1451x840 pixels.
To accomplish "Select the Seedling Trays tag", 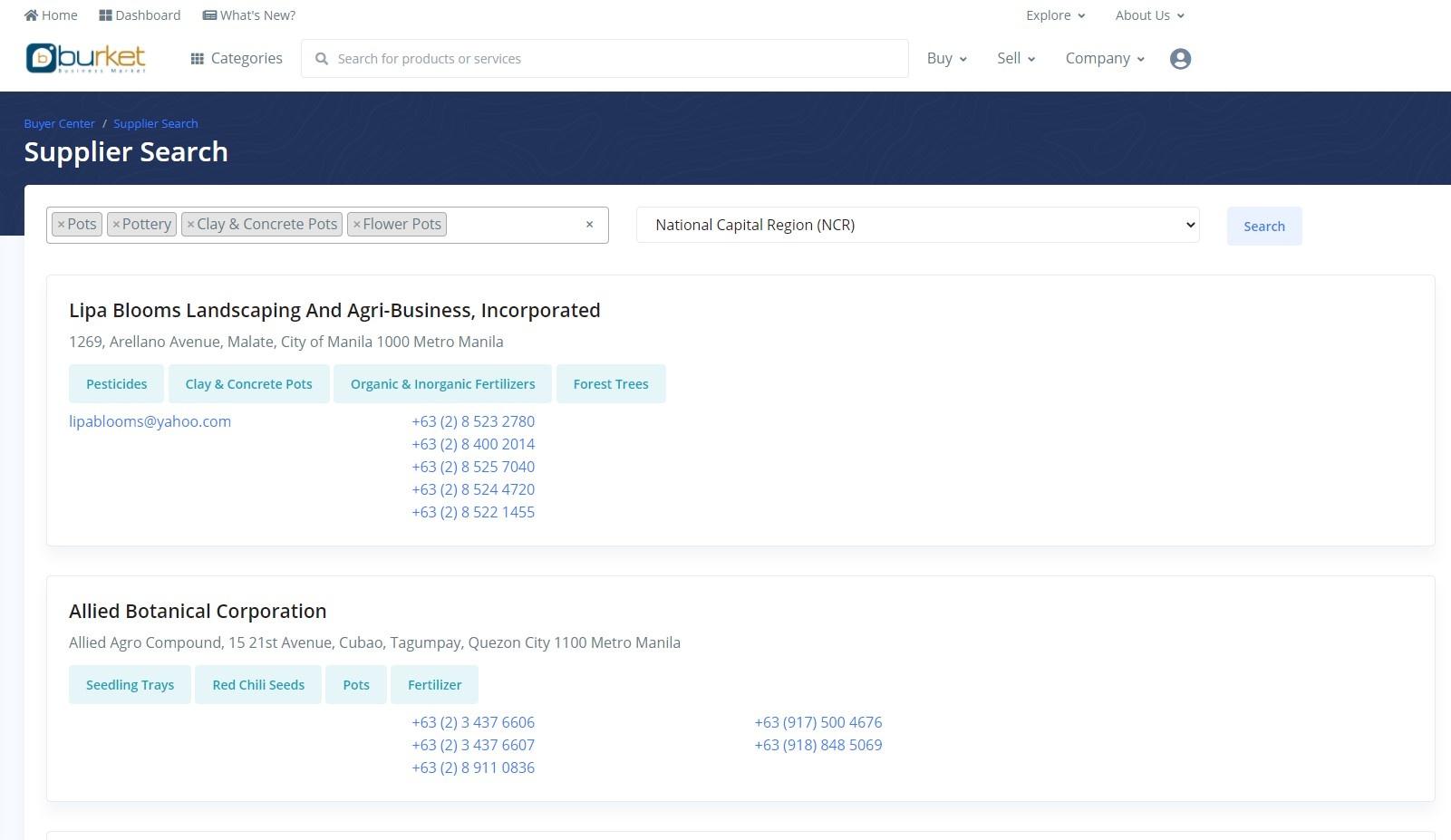I will point(130,685).
